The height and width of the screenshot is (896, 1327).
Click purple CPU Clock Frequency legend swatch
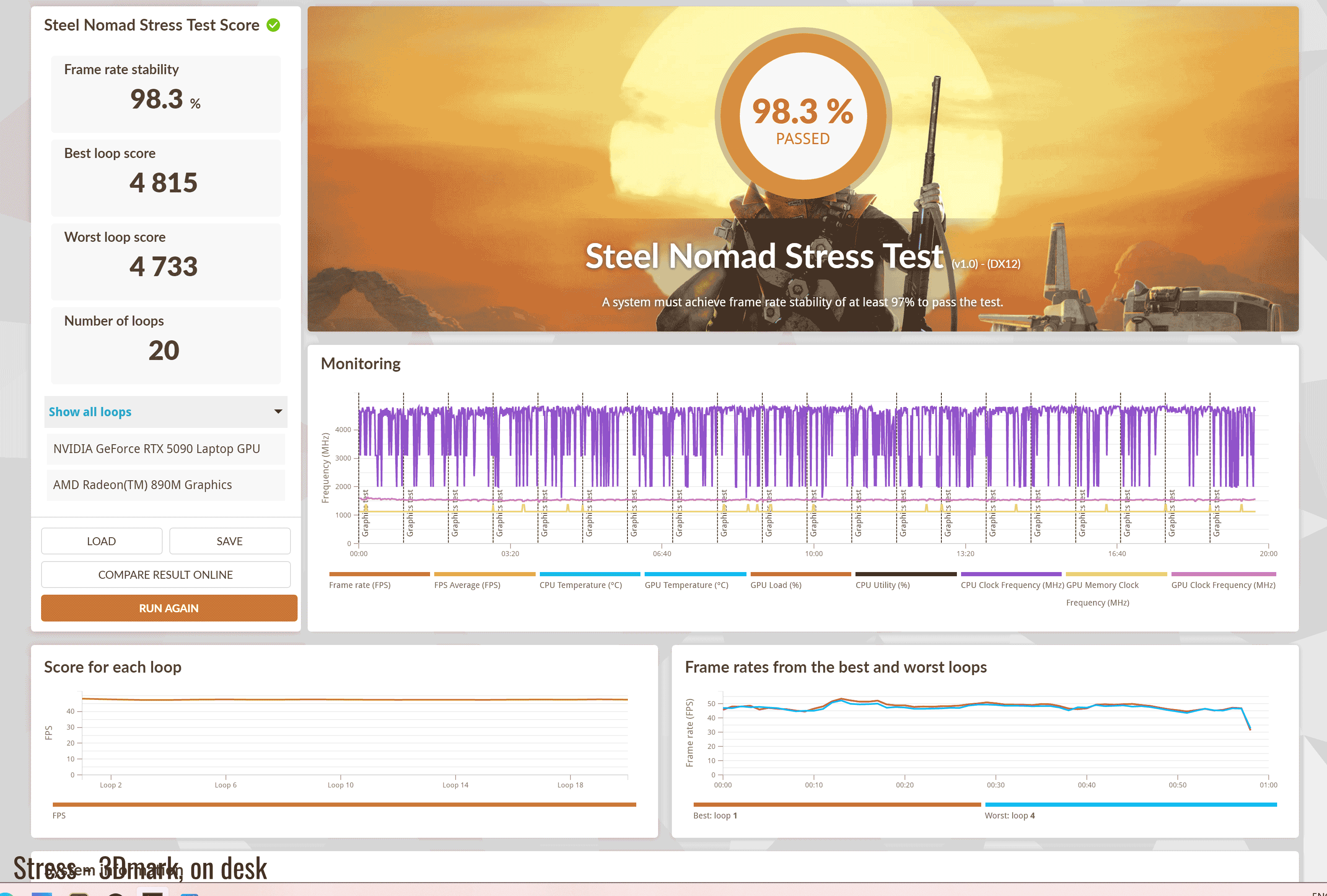click(1011, 575)
